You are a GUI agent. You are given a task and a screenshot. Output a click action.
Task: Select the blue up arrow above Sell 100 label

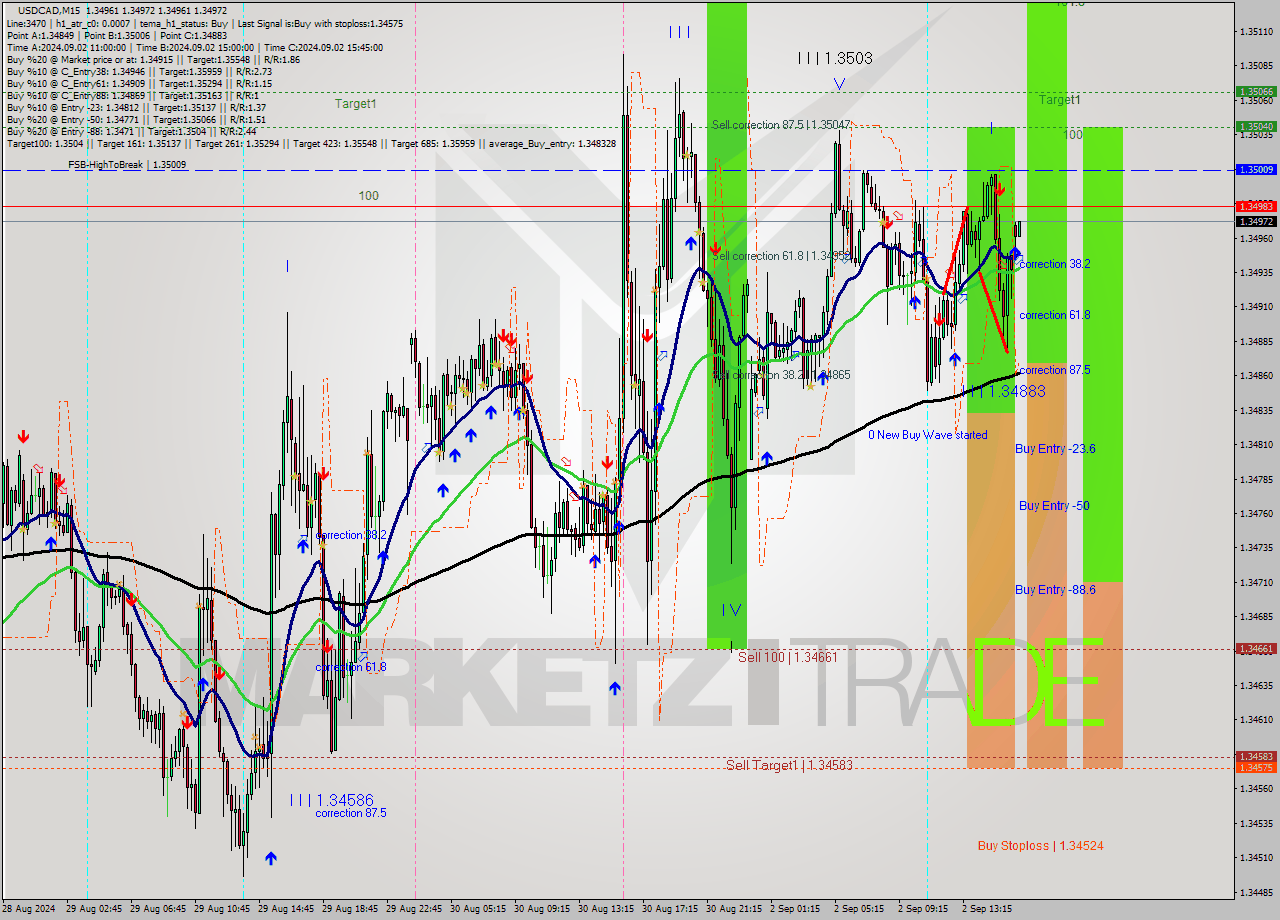click(615, 687)
